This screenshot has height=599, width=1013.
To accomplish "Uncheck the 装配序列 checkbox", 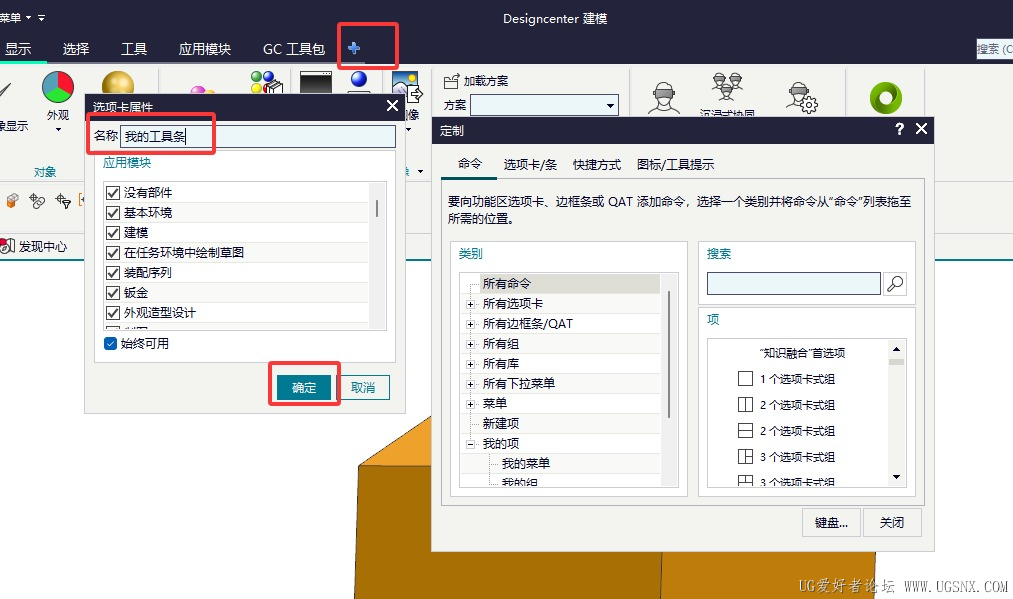I will tap(113, 273).
